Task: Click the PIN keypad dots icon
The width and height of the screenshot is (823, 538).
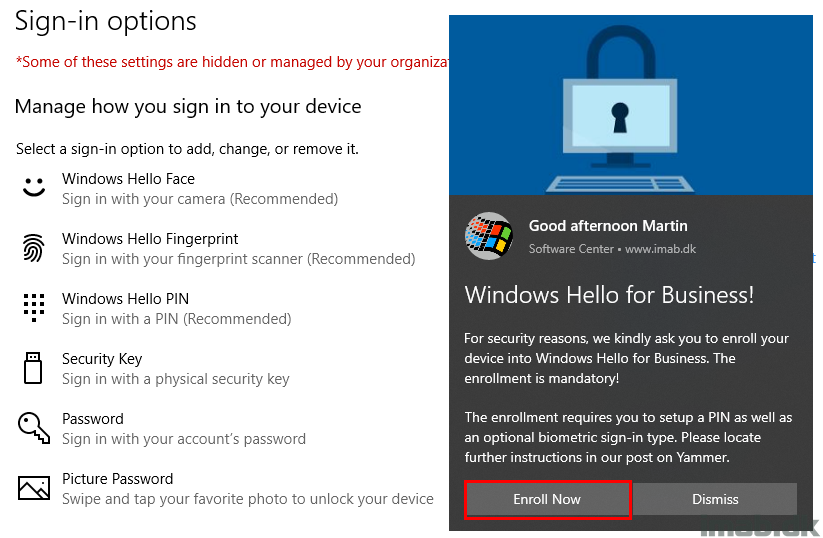Action: click(34, 308)
